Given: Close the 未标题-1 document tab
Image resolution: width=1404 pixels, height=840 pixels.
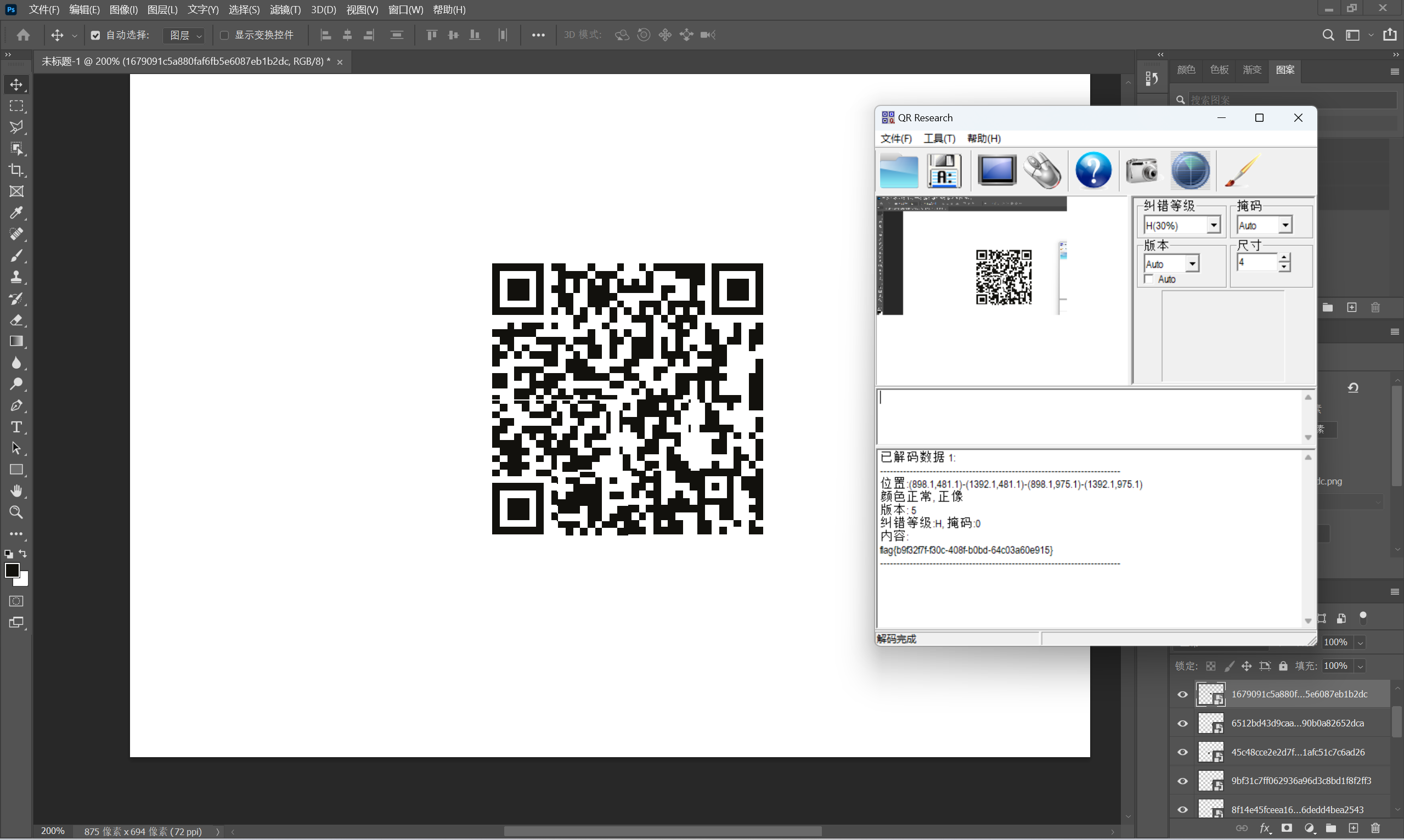Looking at the screenshot, I should tap(340, 62).
